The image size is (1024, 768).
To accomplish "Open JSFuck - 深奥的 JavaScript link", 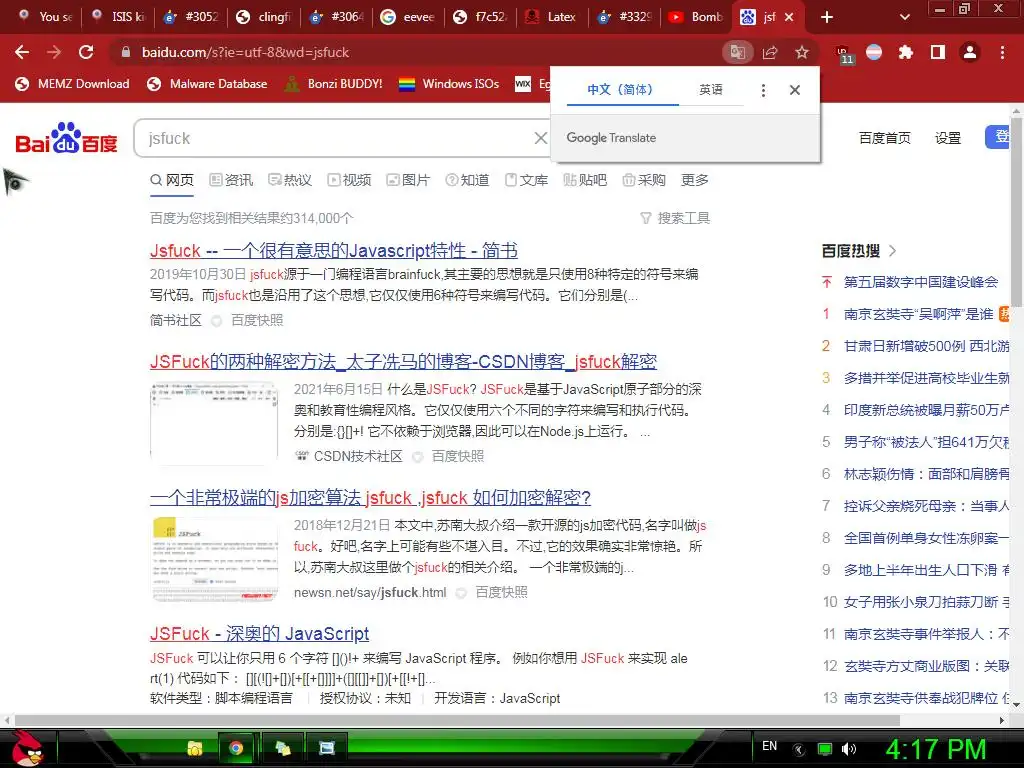I will click(259, 633).
